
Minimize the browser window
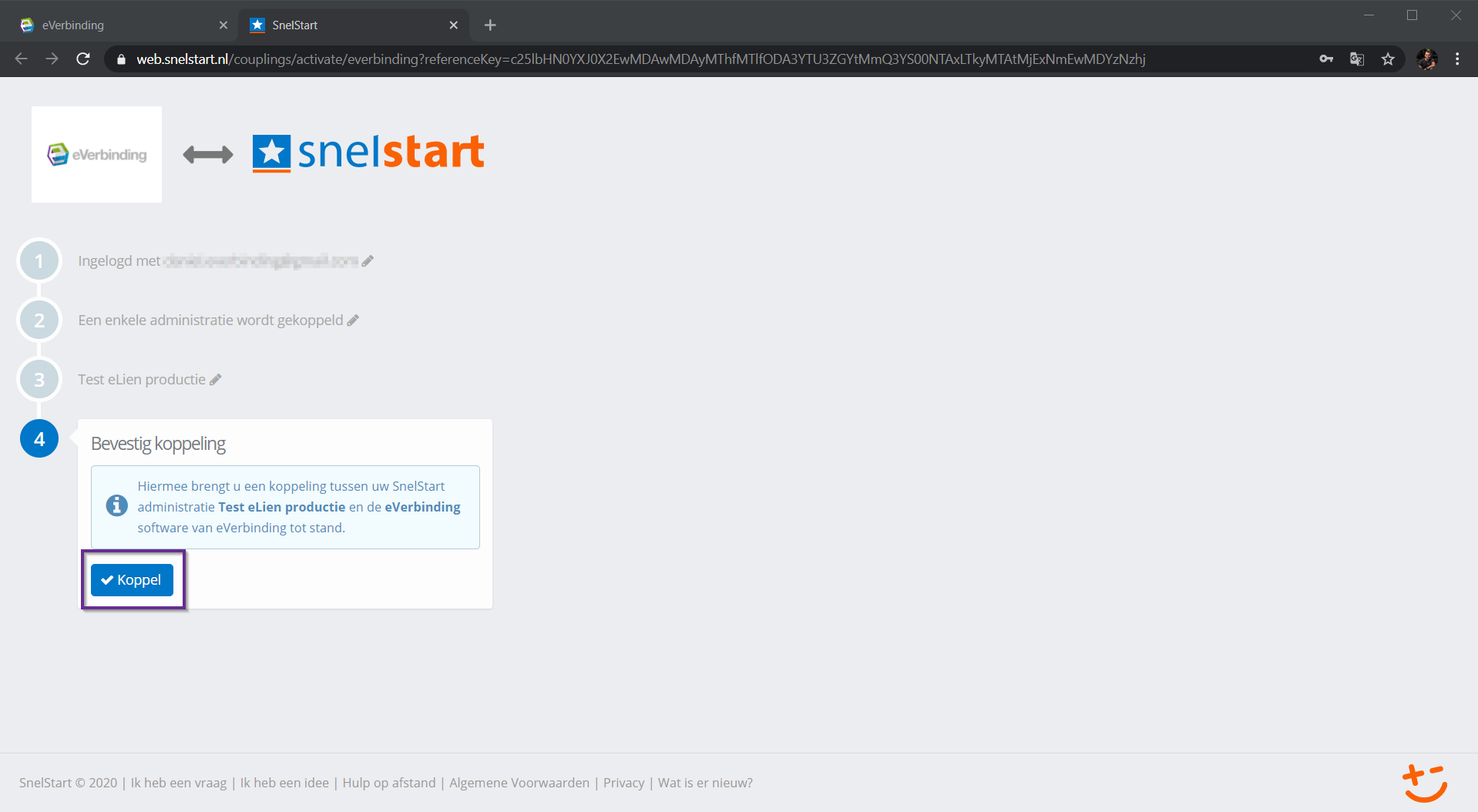click(x=1369, y=15)
